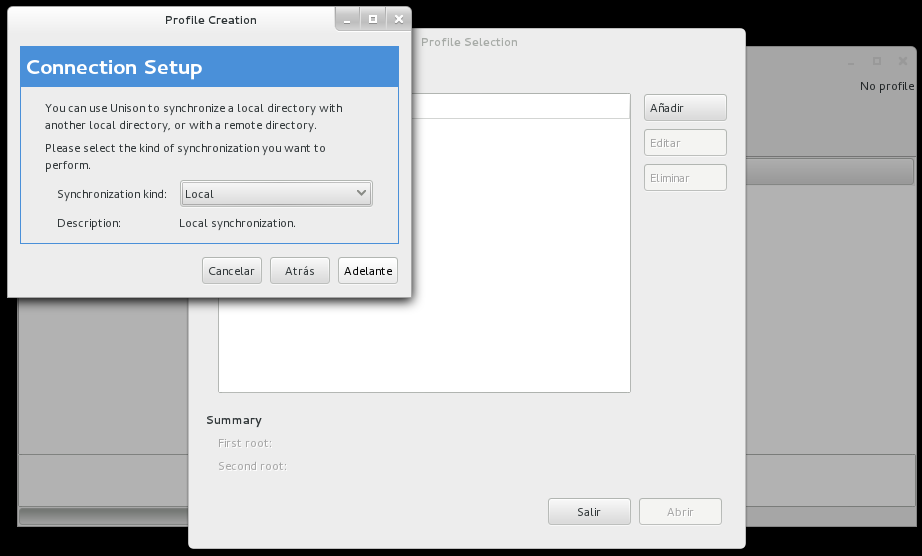Image resolution: width=922 pixels, height=556 pixels.
Task: Click Editar in the Profile Selection window
Action: pyautogui.click(x=685, y=143)
